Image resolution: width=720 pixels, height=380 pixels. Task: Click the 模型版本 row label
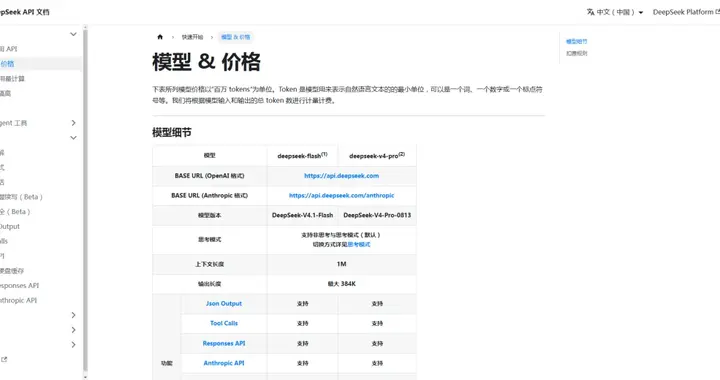pyautogui.click(x=209, y=215)
